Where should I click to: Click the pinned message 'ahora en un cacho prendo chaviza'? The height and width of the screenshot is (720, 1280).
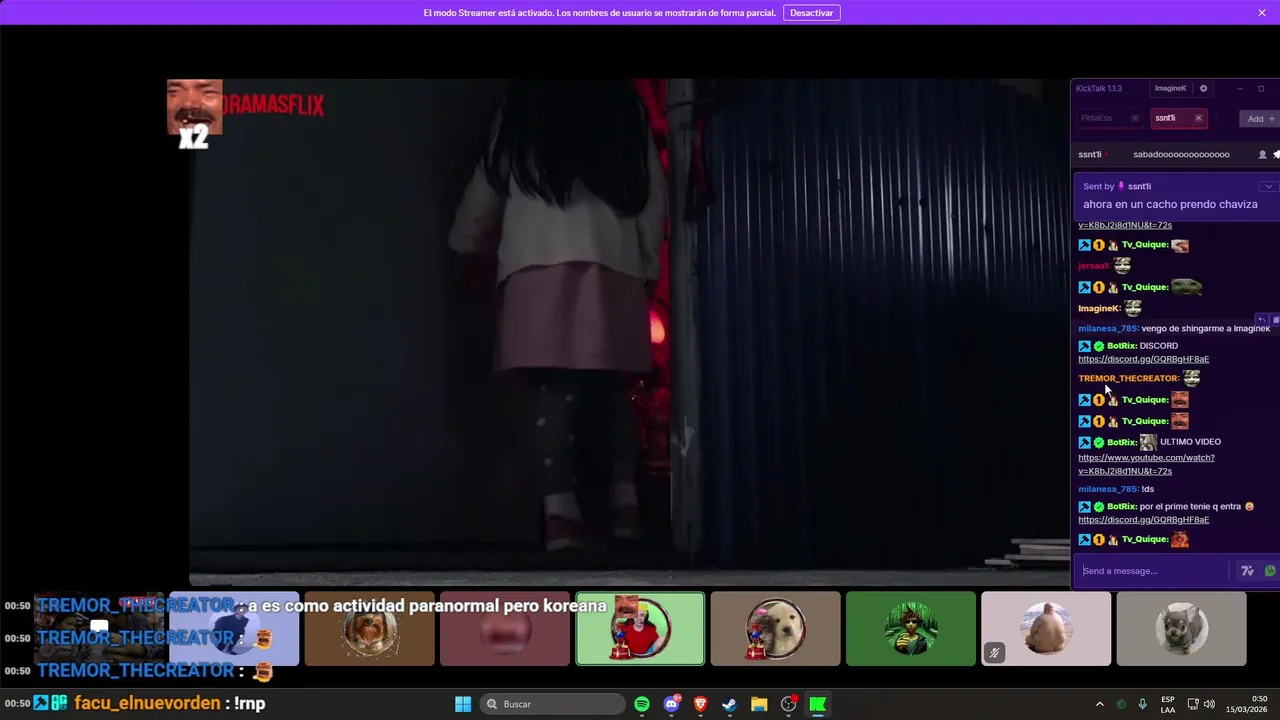pos(1170,204)
